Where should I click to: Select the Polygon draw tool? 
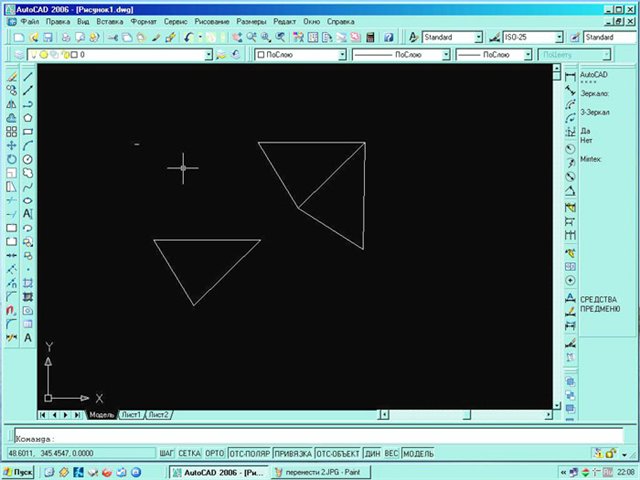(28, 117)
